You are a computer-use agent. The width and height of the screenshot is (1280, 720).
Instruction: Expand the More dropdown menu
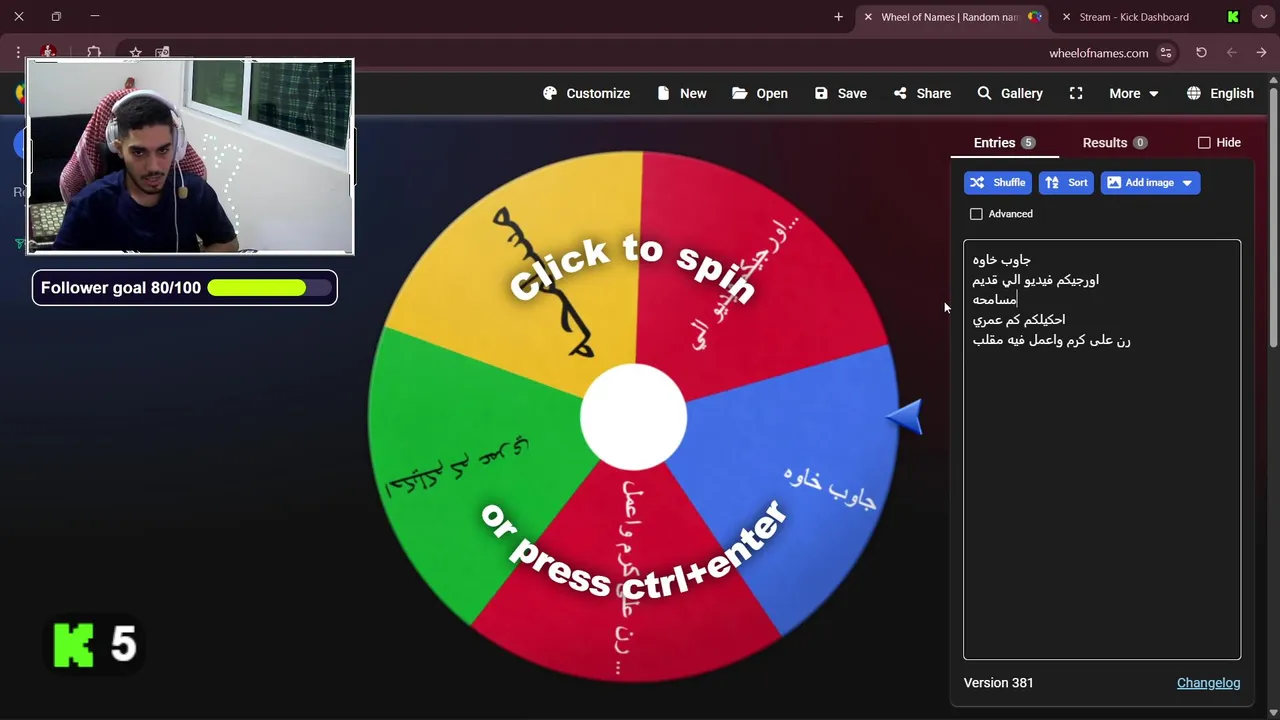pyautogui.click(x=1134, y=93)
